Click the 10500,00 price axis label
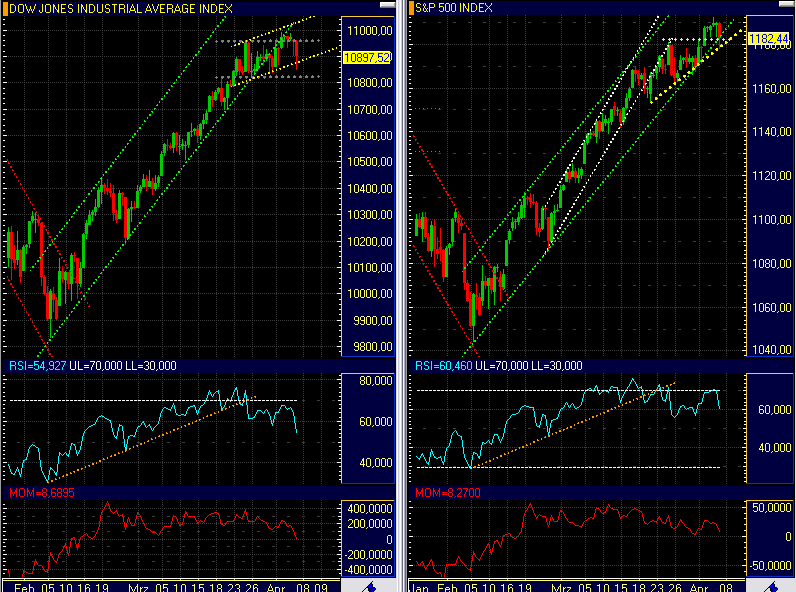The width and height of the screenshot is (796, 592). pyautogui.click(x=370, y=161)
